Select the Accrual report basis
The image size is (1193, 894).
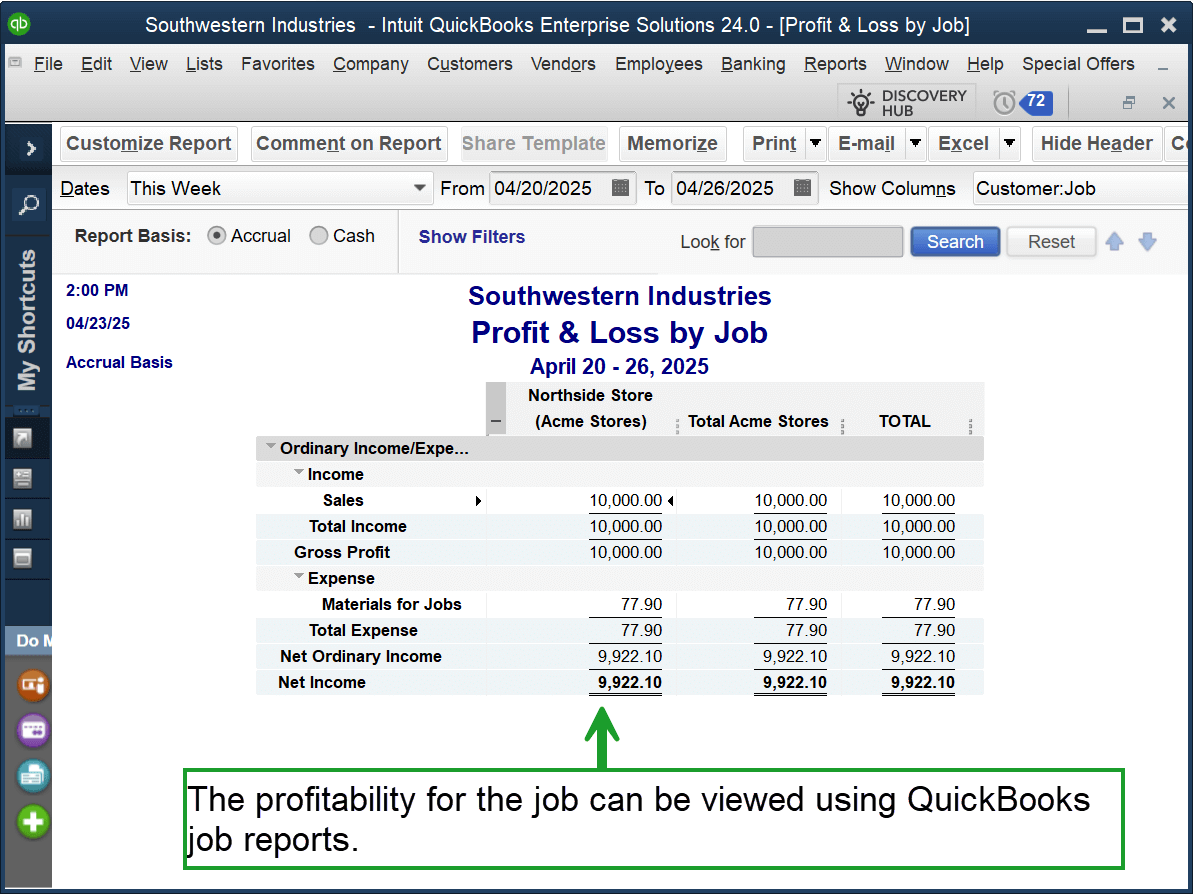[217, 236]
